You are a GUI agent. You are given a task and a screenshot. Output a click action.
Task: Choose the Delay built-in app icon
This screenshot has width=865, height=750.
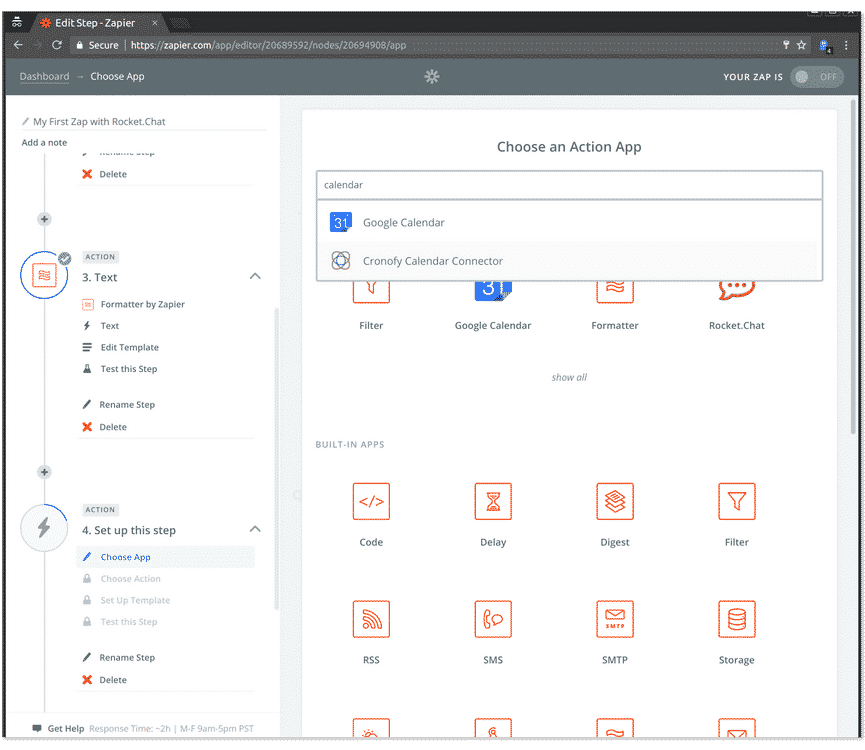[493, 501]
